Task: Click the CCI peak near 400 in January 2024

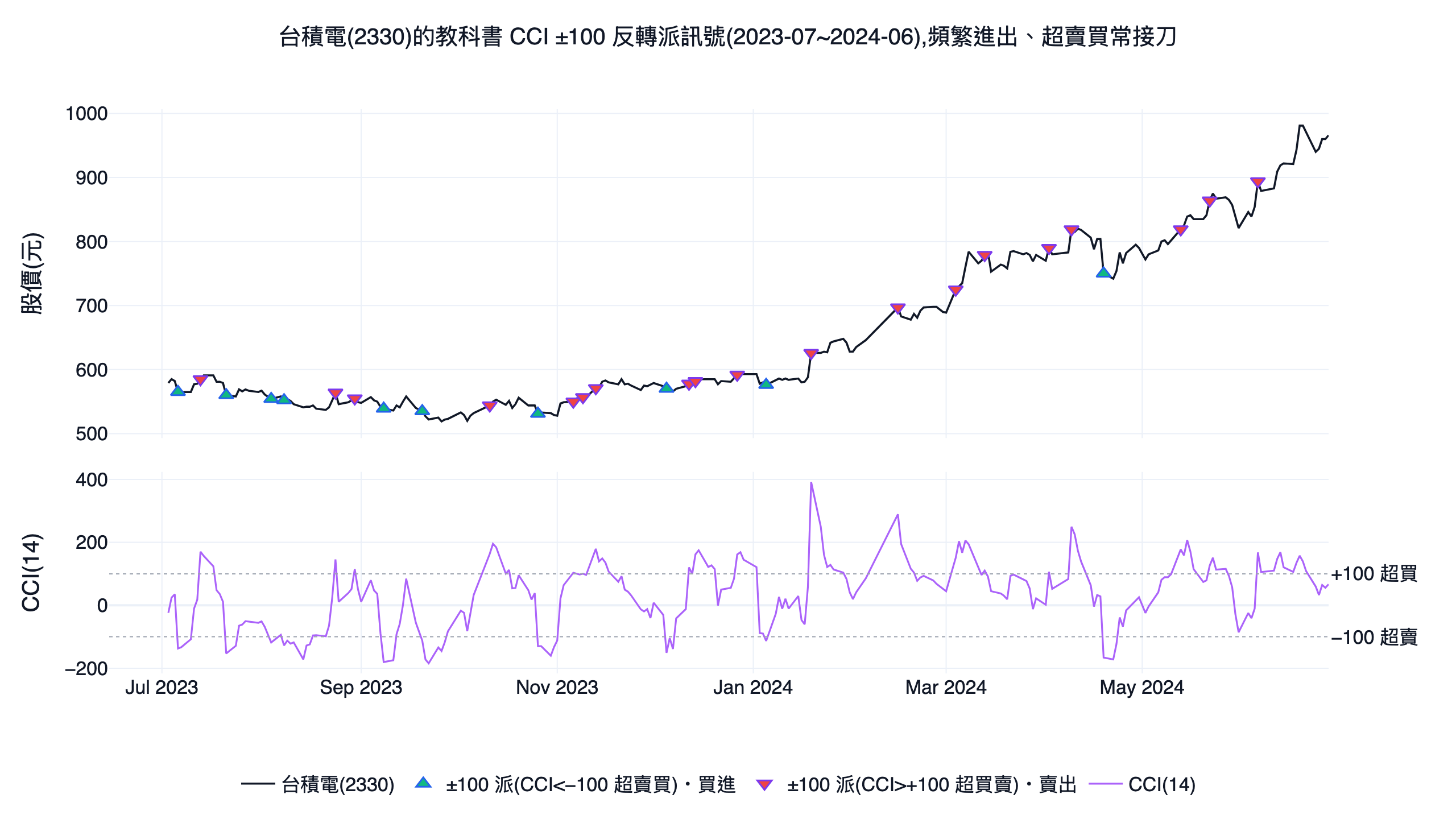Action: click(811, 483)
